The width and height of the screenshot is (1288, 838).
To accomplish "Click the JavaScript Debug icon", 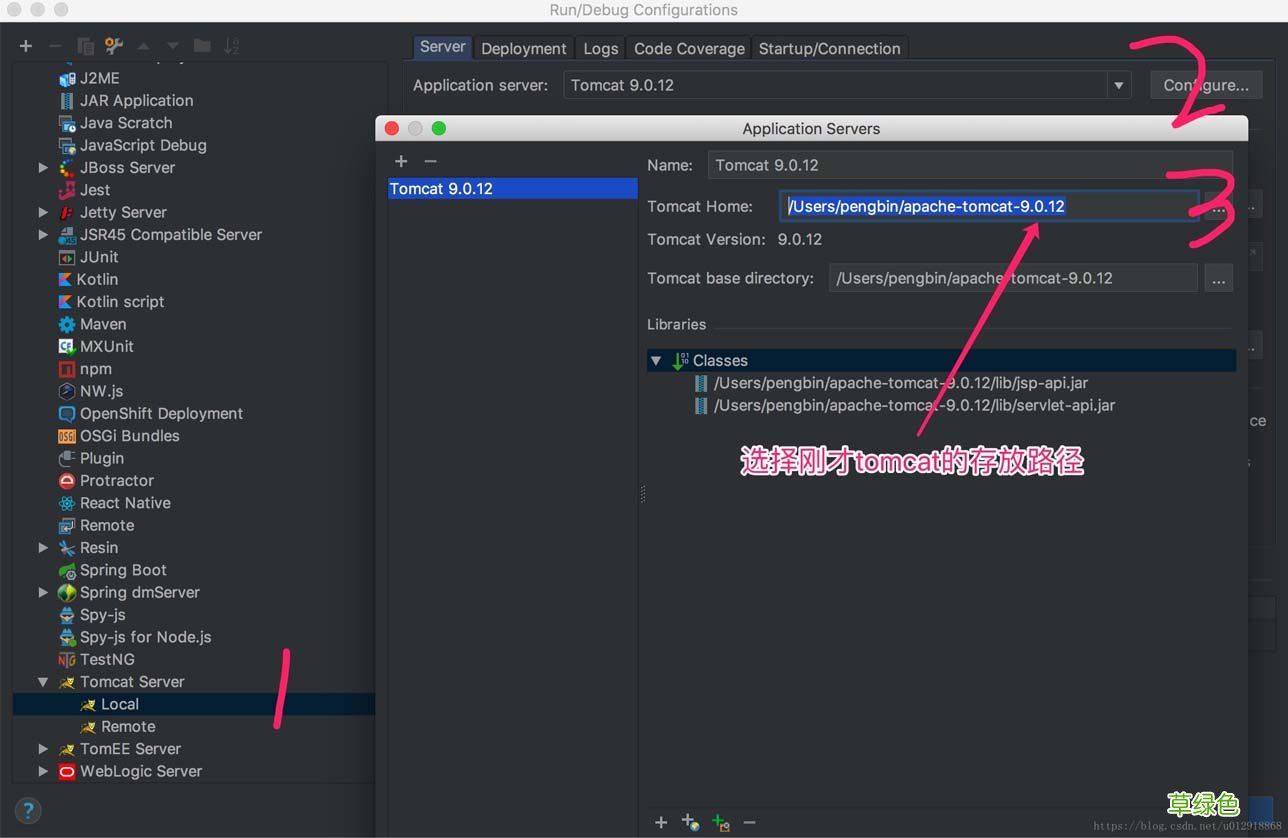I will pyautogui.click(x=67, y=145).
